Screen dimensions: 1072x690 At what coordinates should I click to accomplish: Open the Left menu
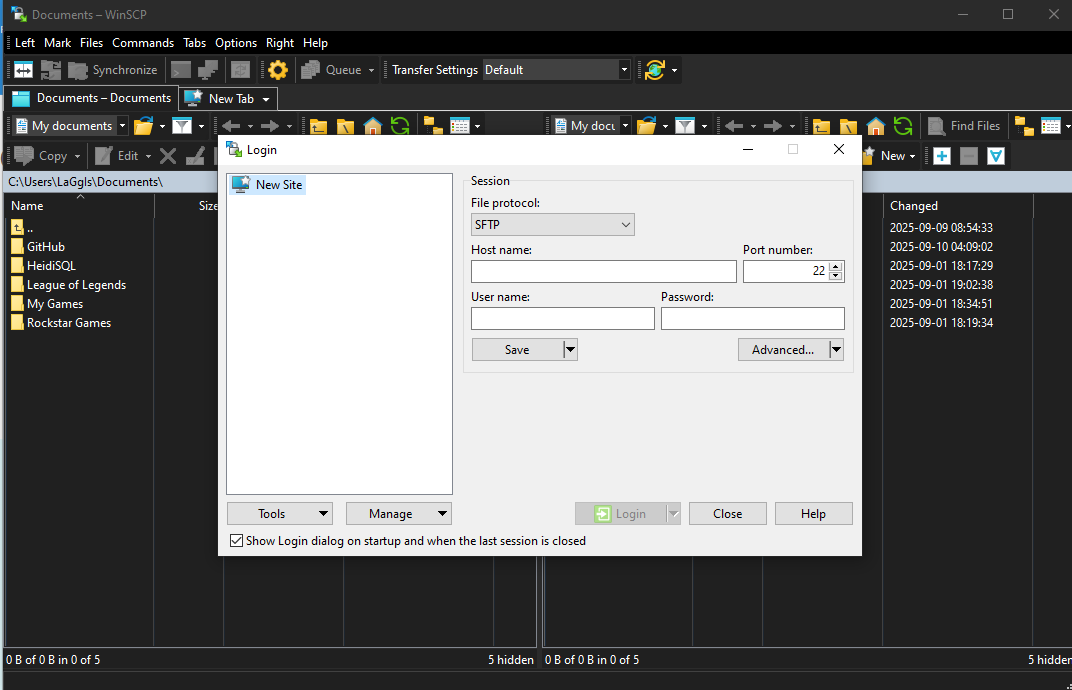(25, 42)
